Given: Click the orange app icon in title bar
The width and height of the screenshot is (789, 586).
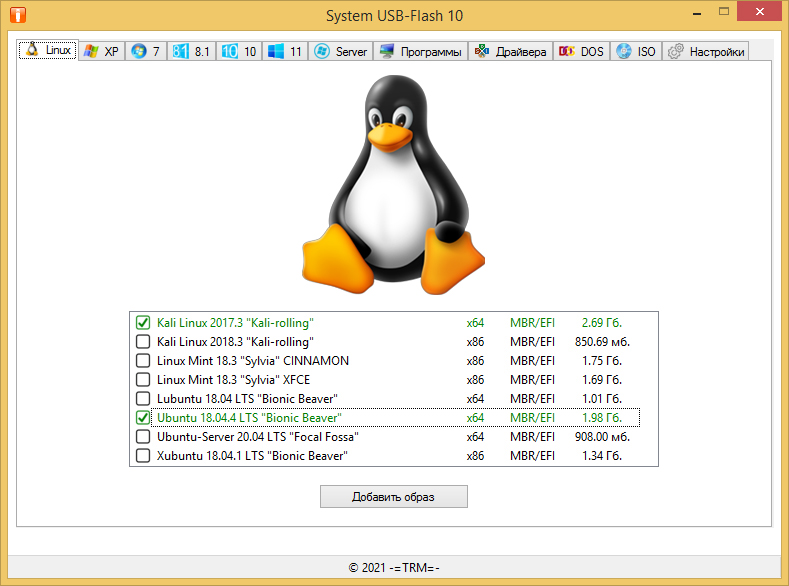Looking at the screenshot, I should (18, 15).
